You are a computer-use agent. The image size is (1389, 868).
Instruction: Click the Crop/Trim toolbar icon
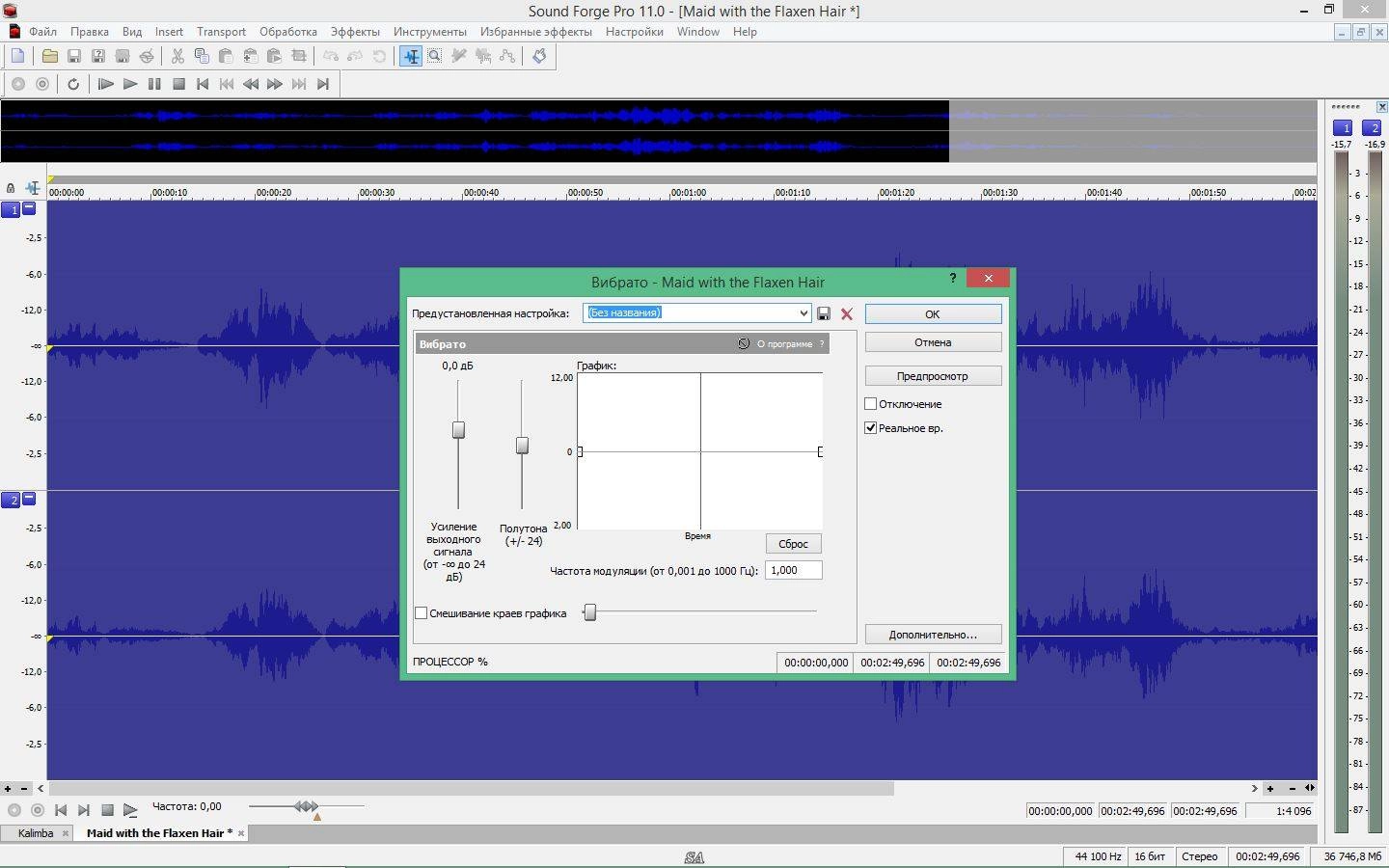pos(299,56)
